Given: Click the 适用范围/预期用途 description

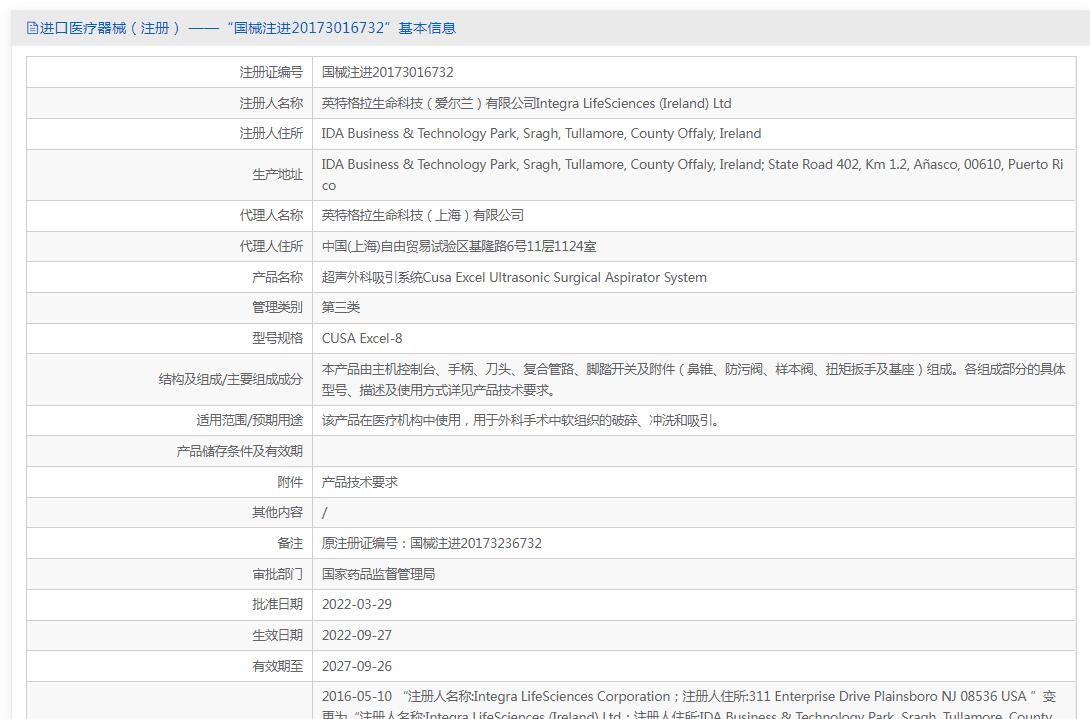Looking at the screenshot, I should pyautogui.click(x=521, y=421).
